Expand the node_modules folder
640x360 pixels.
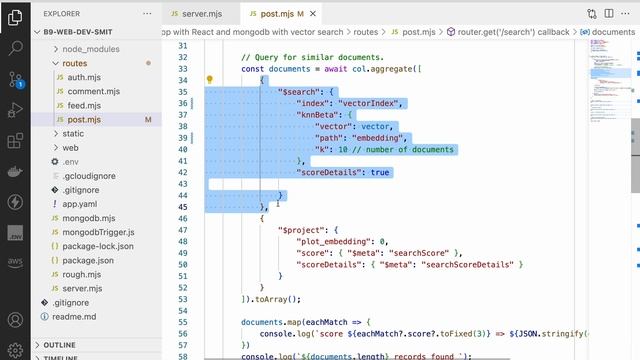[x=91, y=49]
